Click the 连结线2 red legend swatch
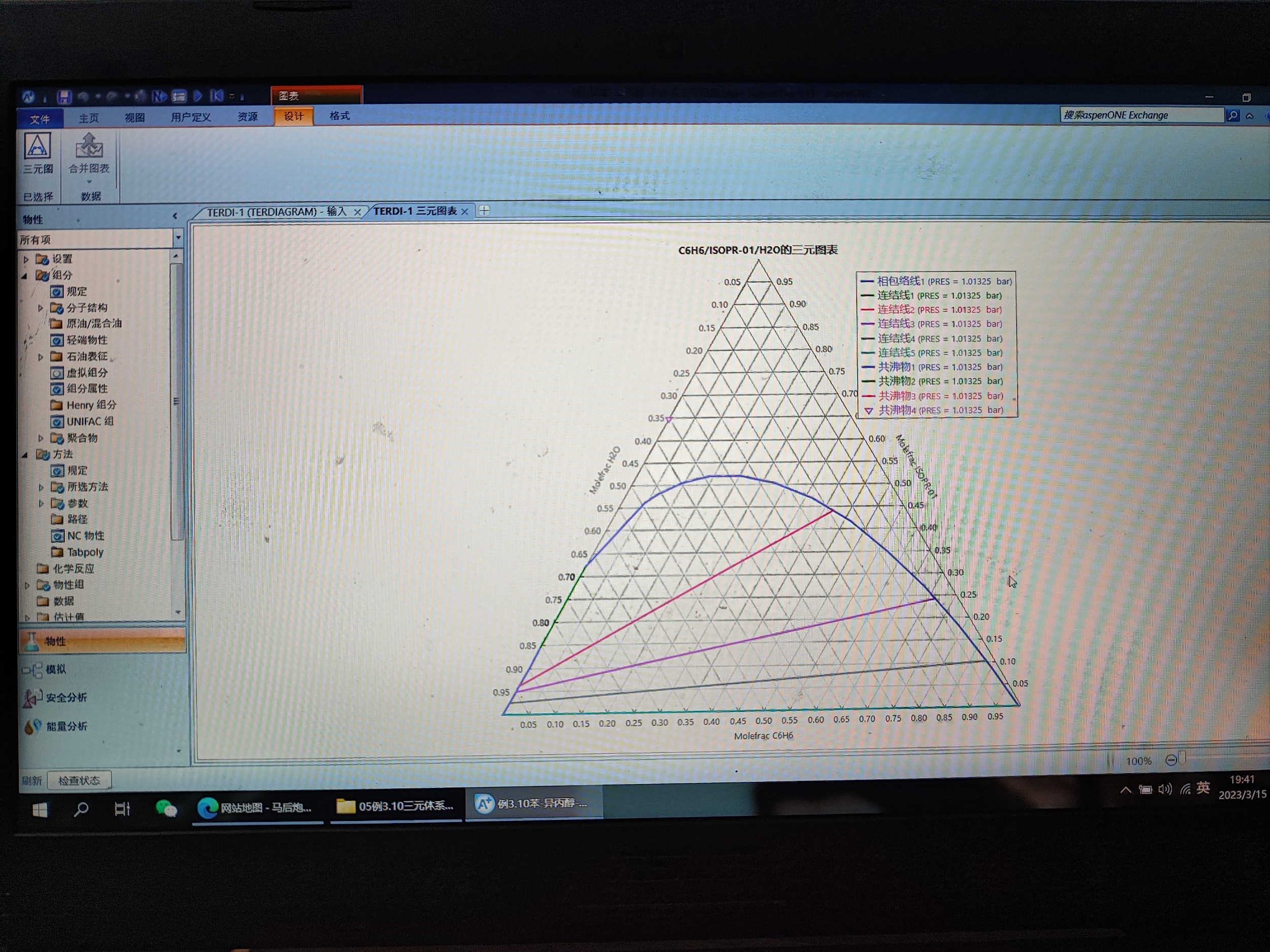 tap(868, 310)
